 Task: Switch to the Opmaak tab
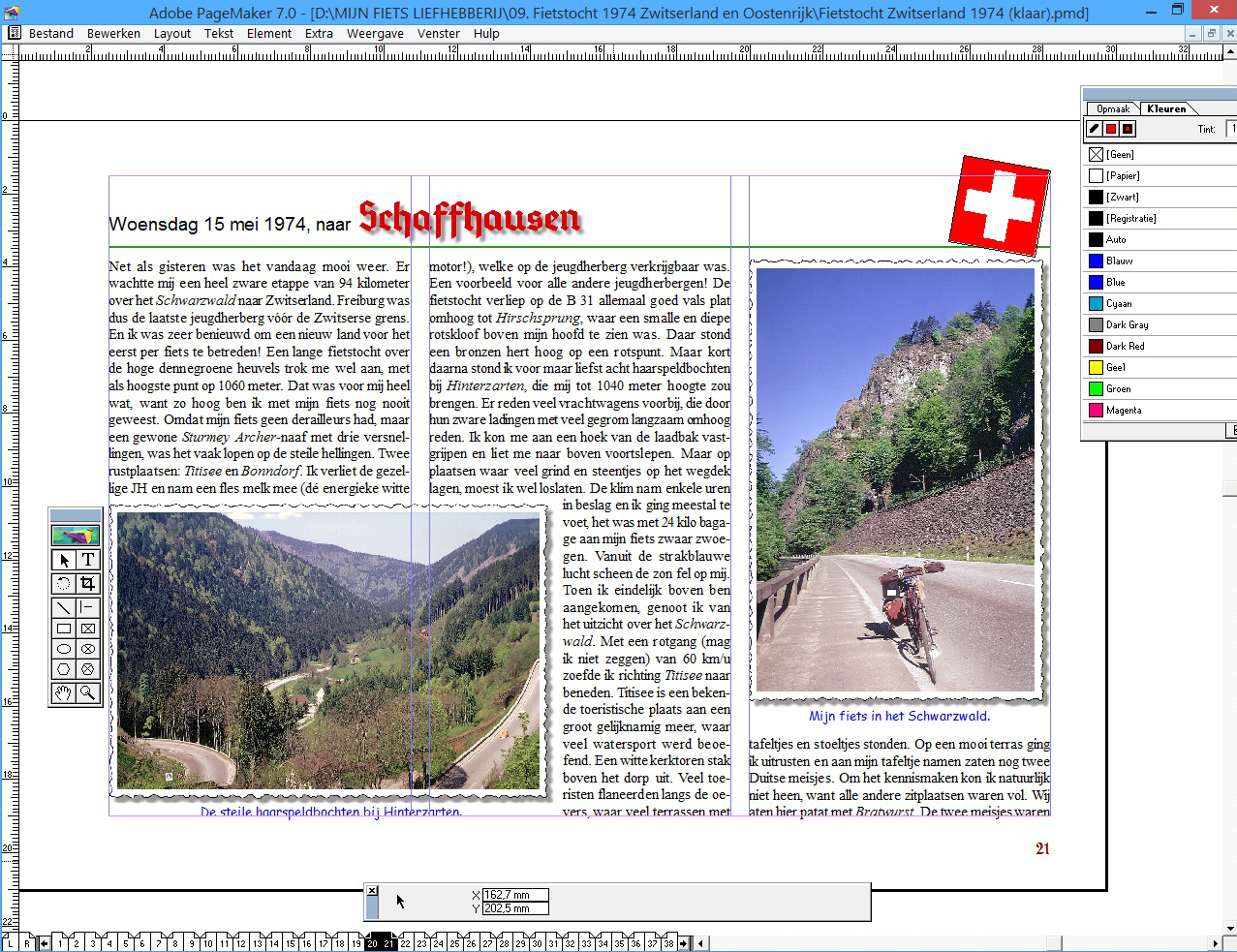point(1113,108)
